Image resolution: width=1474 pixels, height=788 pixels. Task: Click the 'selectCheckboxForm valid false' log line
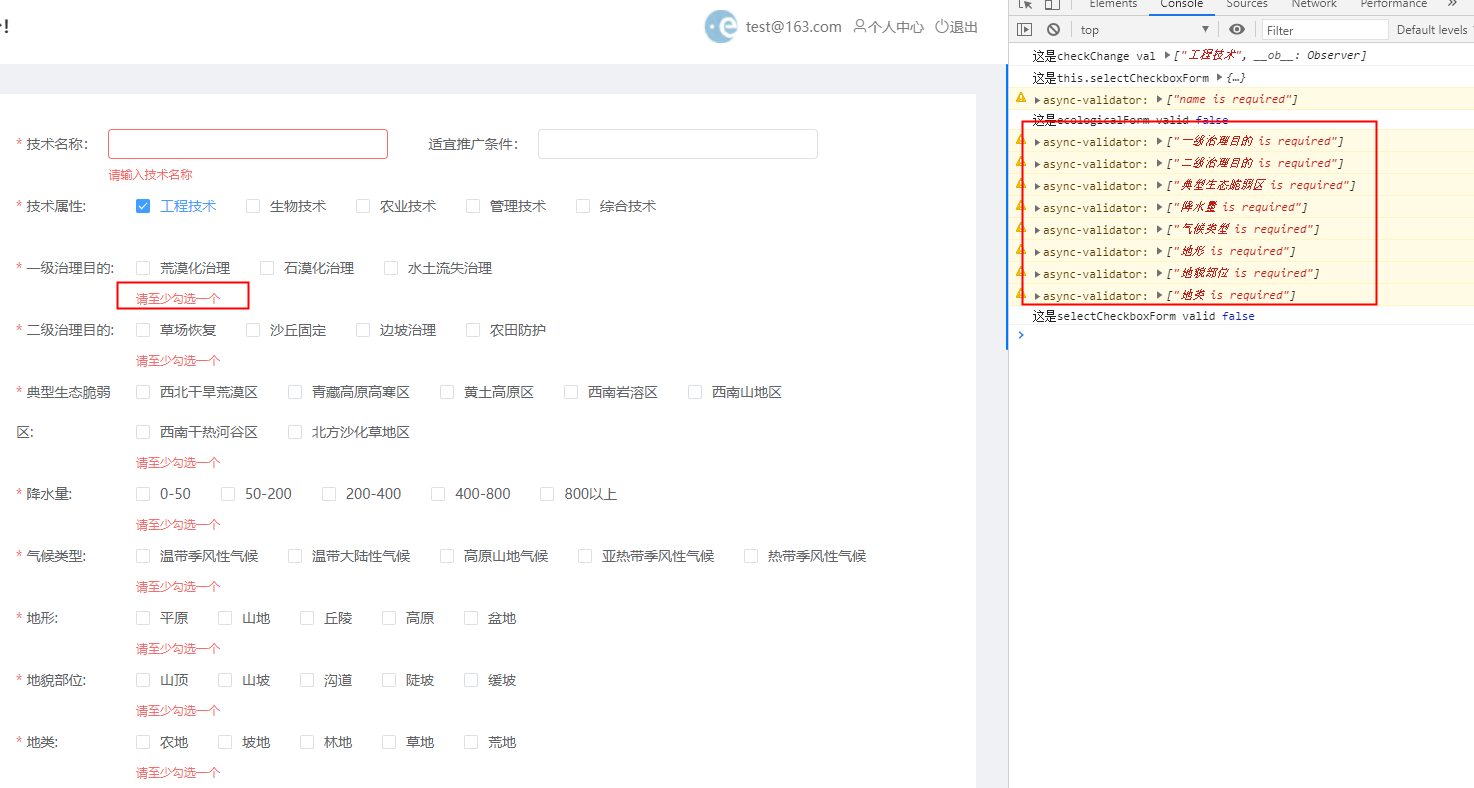(x=1144, y=316)
